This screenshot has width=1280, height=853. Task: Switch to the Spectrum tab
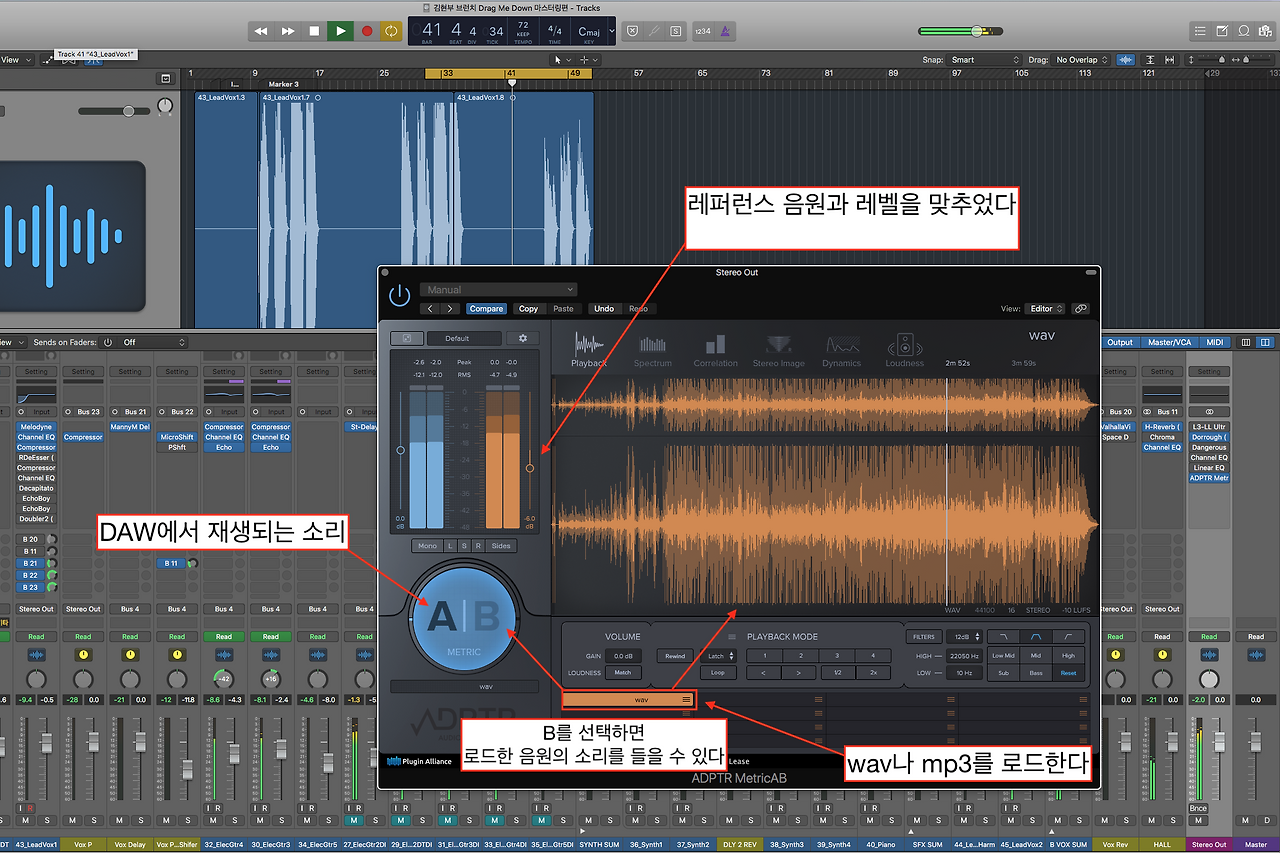click(x=653, y=350)
